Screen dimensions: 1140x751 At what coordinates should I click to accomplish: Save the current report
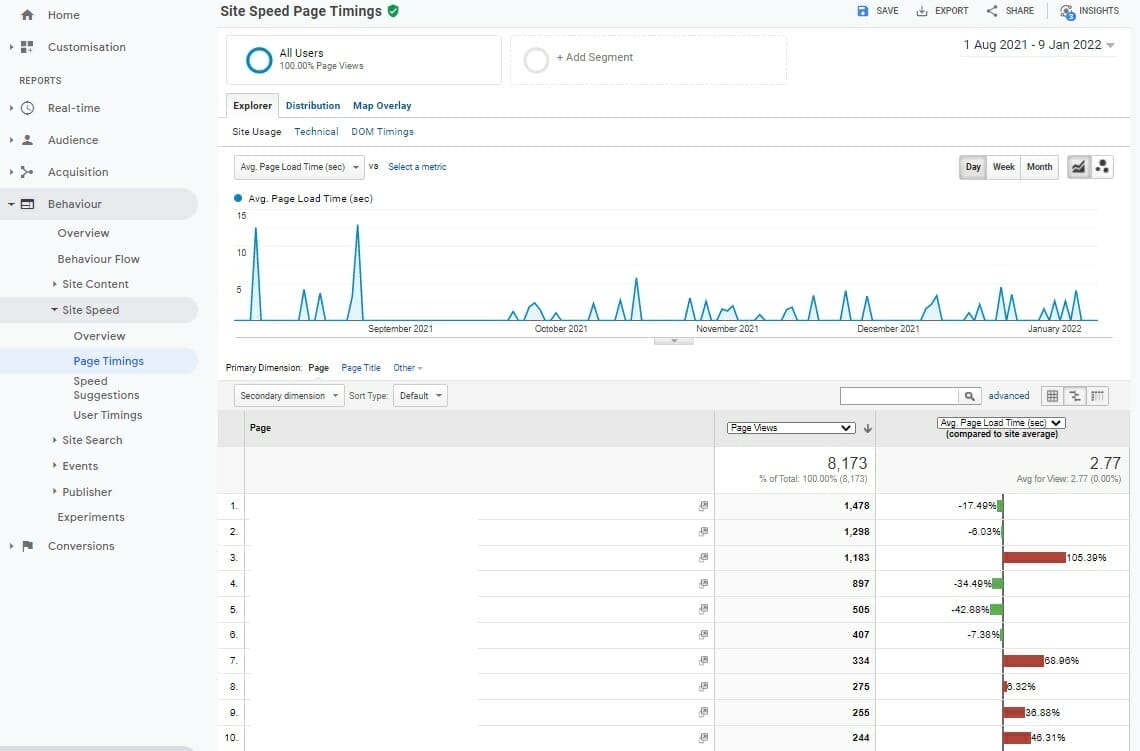(x=877, y=11)
